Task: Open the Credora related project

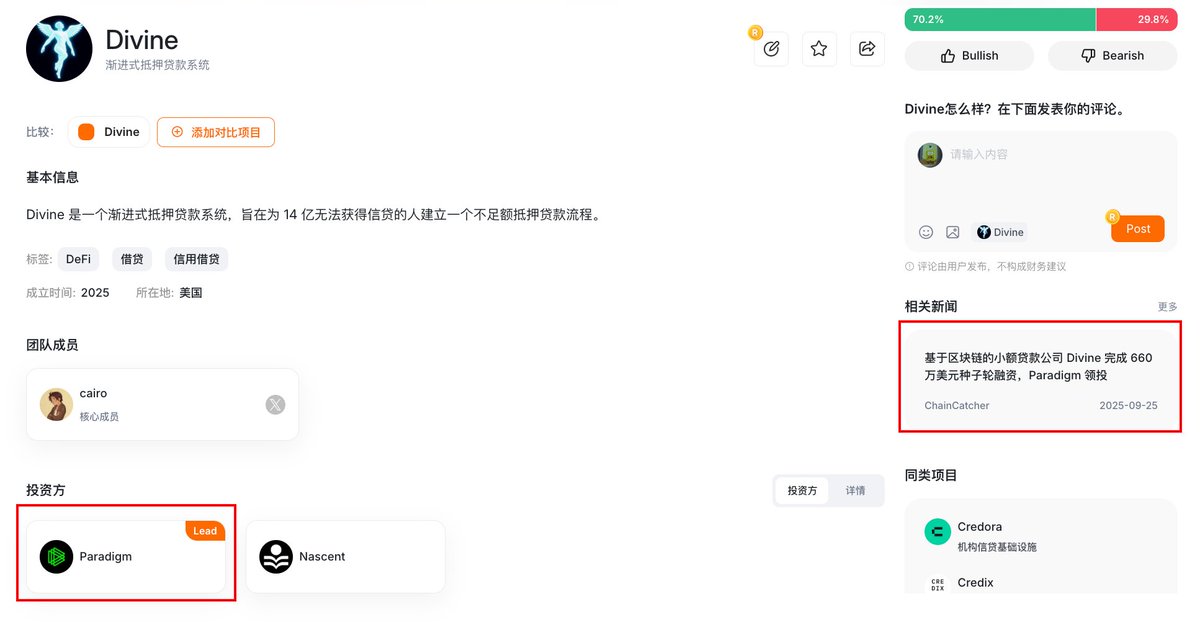Action: point(1041,535)
